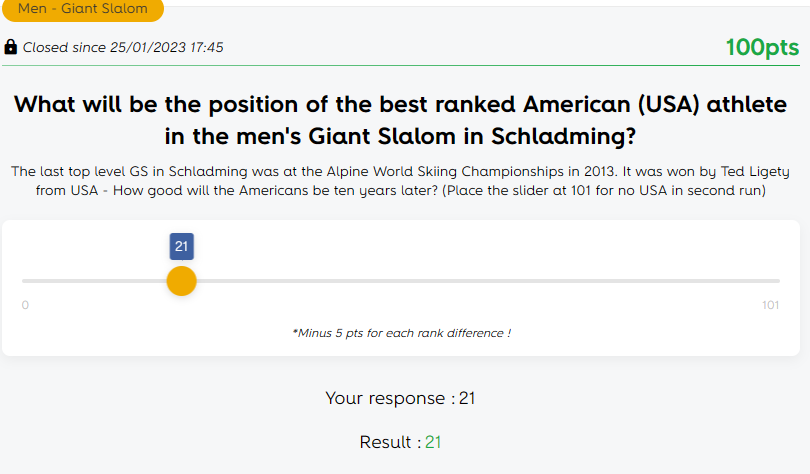Click the black padlock icon
810x474 pixels.
[x=10, y=47]
